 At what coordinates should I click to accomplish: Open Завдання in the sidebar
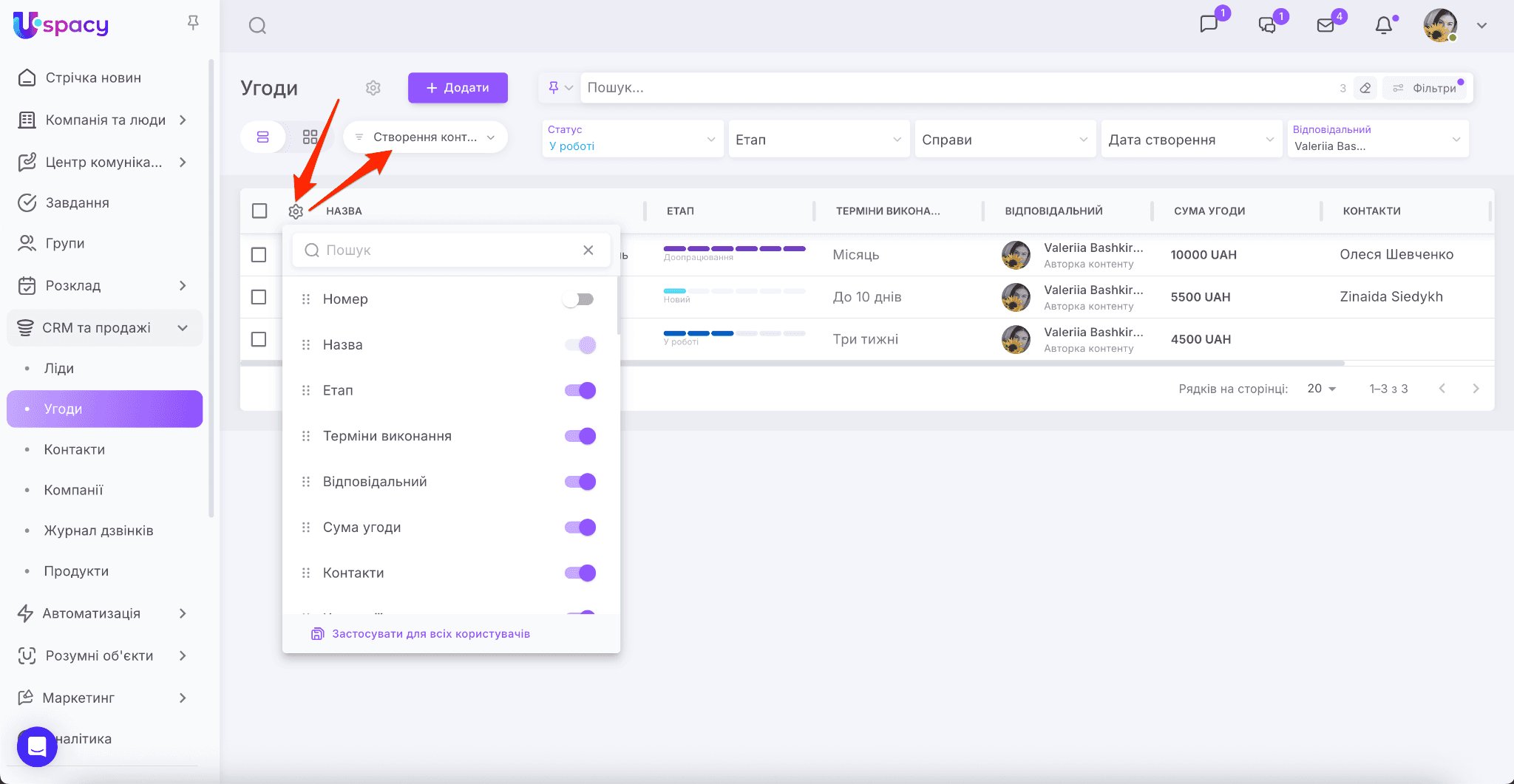point(77,202)
